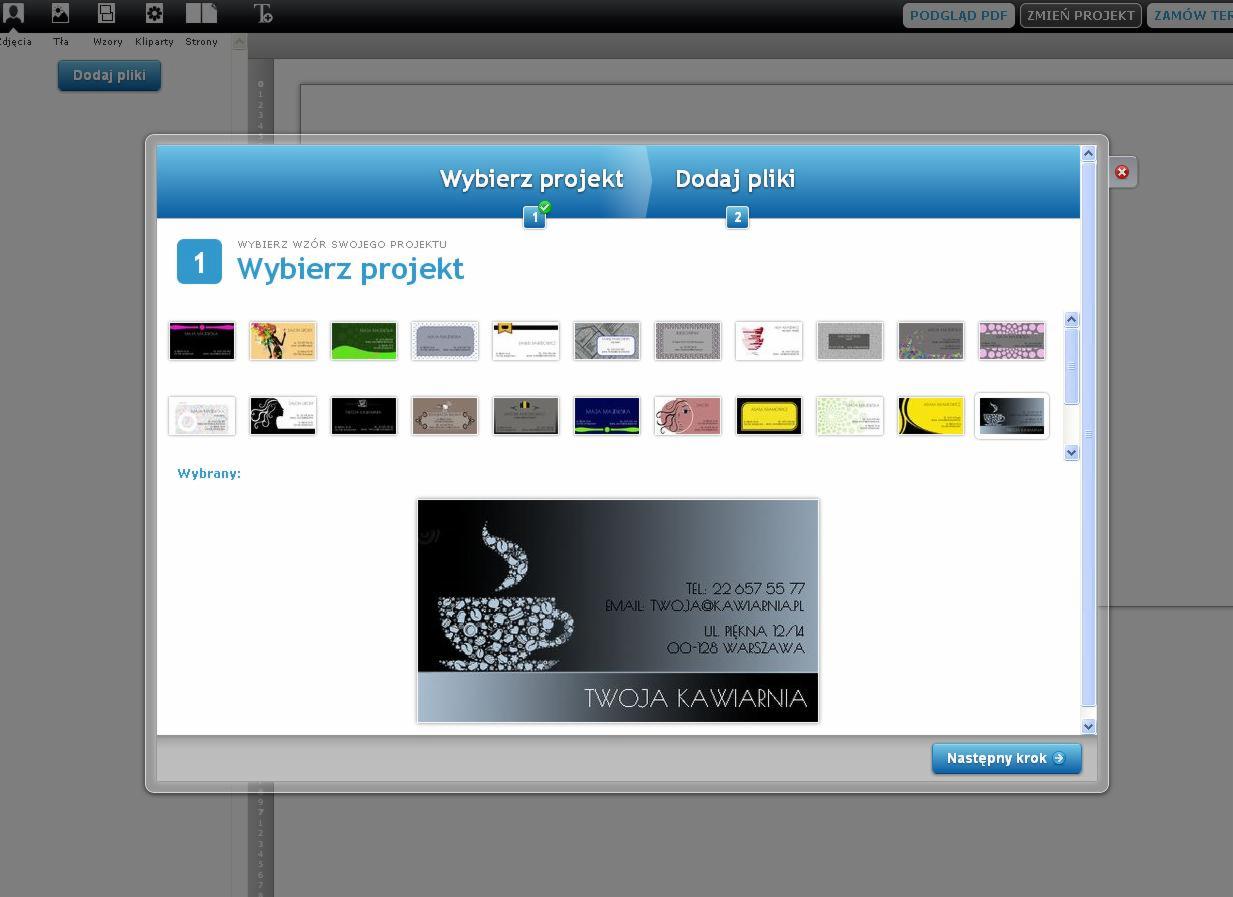
Task: Switch to the Dodaj pliki wizard tab
Action: (x=735, y=178)
